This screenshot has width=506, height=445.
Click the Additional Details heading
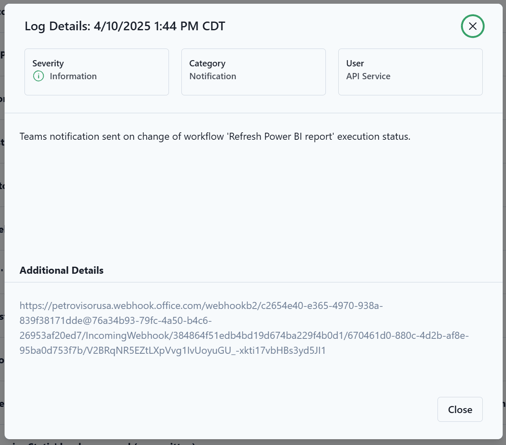(x=61, y=270)
